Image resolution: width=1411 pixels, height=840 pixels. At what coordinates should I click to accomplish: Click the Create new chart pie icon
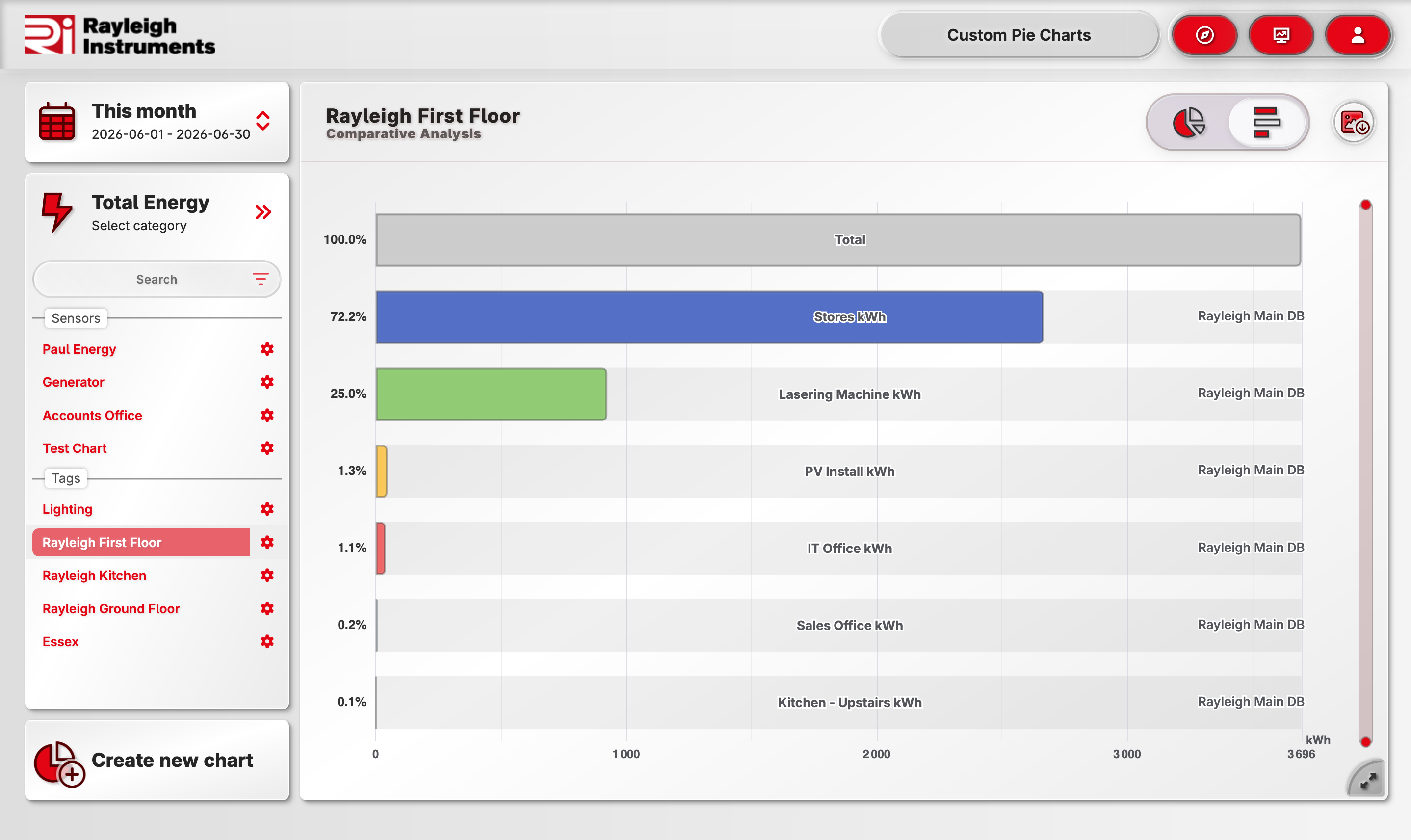pos(59,764)
